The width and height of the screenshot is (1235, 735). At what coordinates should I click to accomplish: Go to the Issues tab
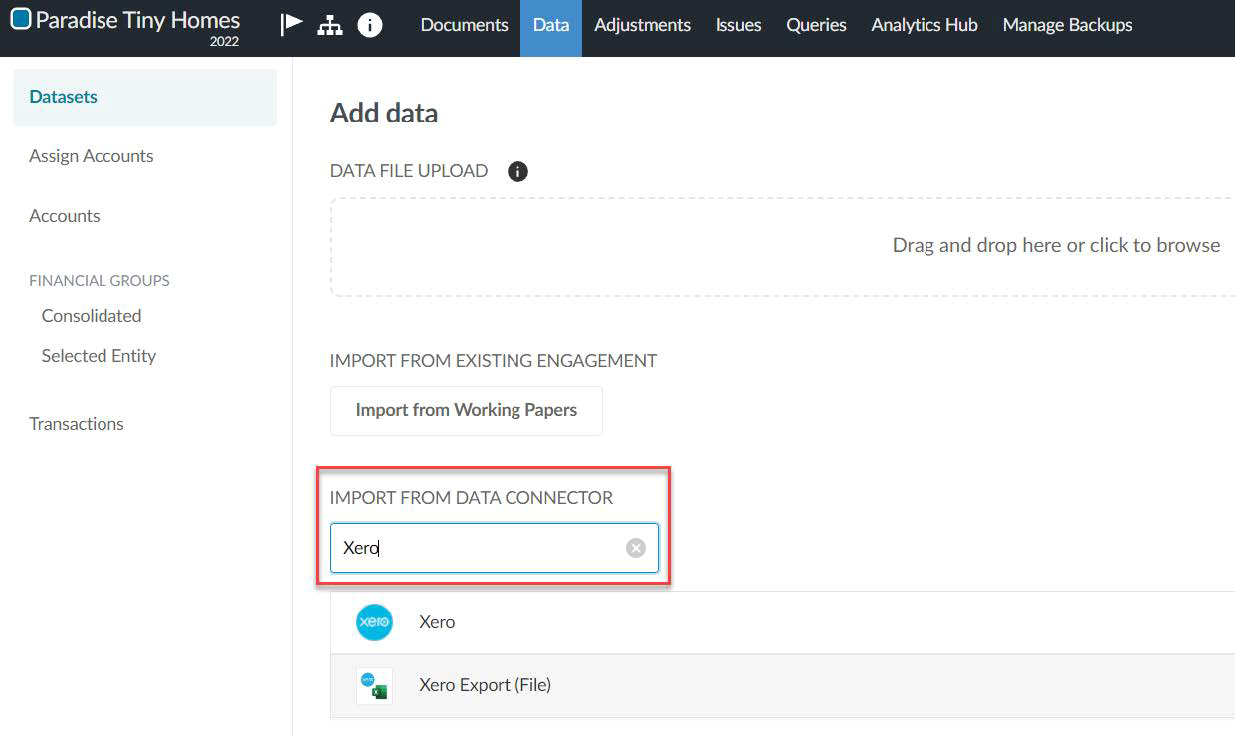tap(738, 25)
